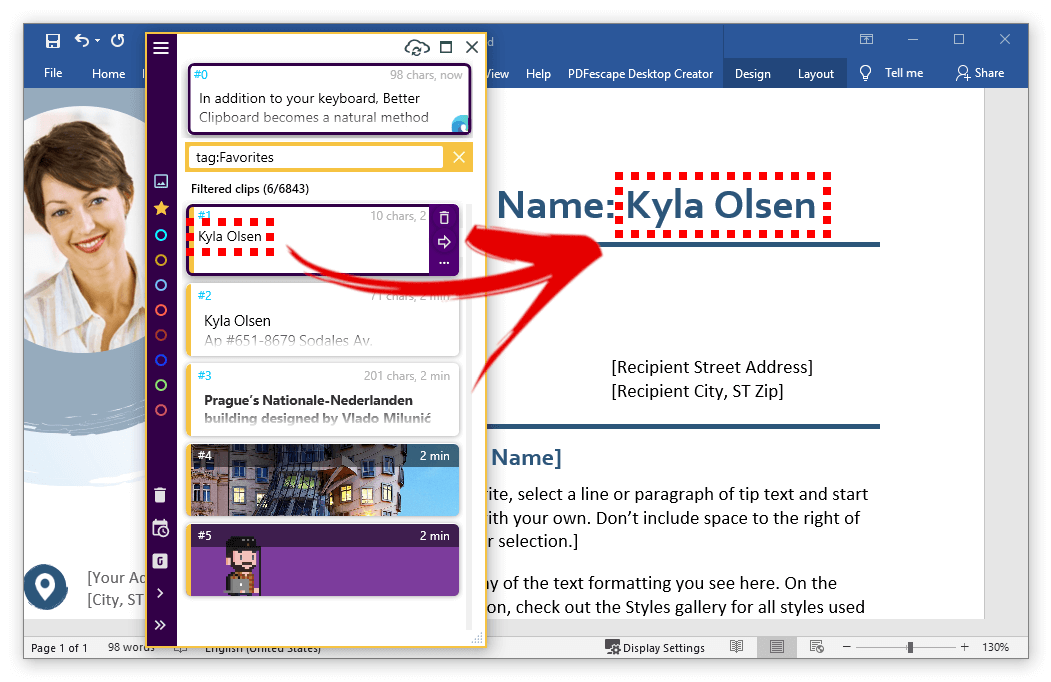Screen dimensions: 1051x682
Task: Toggle the cyan circle tag filter
Action: (161, 235)
